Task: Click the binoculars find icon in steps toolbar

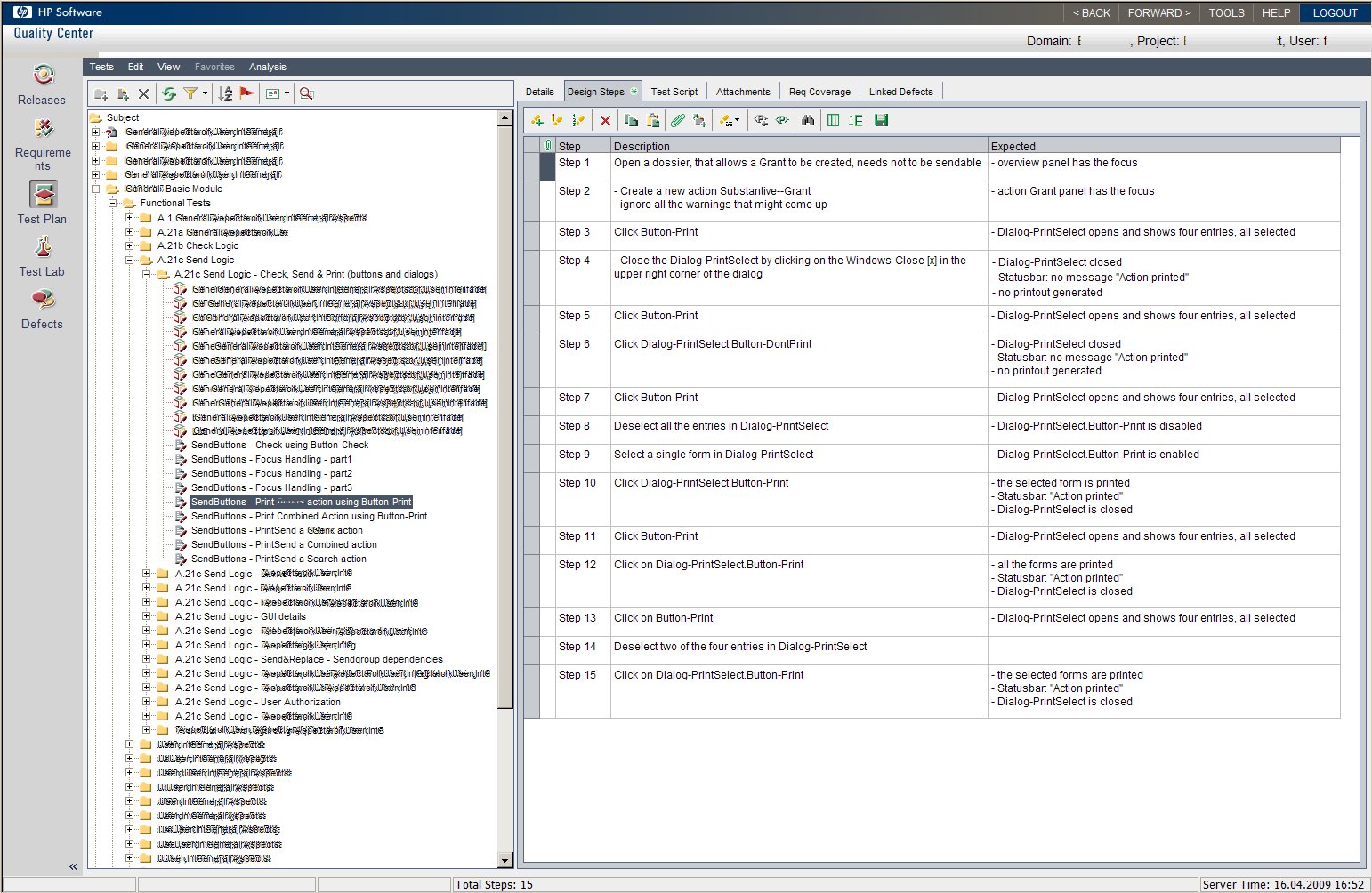Action: [x=808, y=120]
